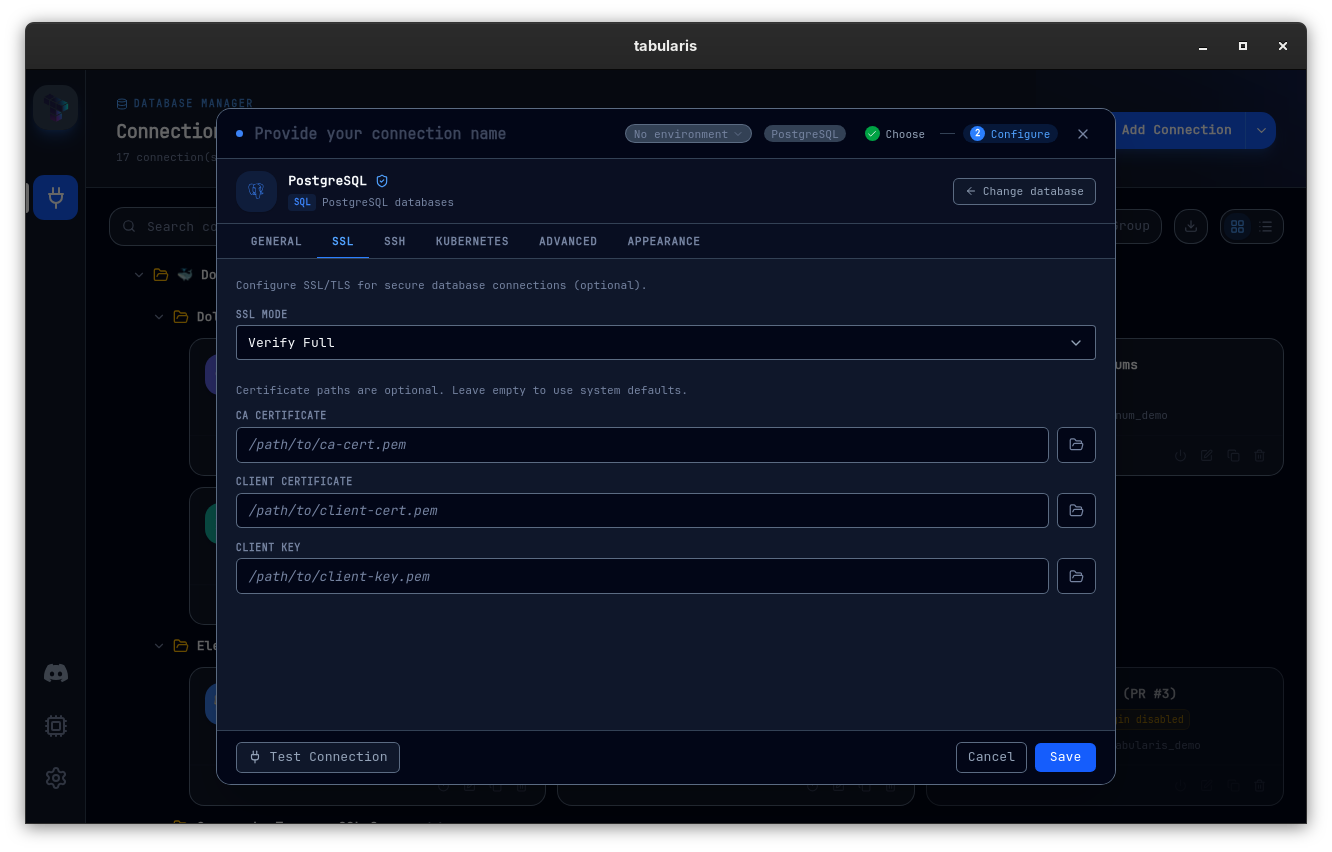The image size is (1332, 852).
Task: Select the SSL tab
Action: [343, 242]
